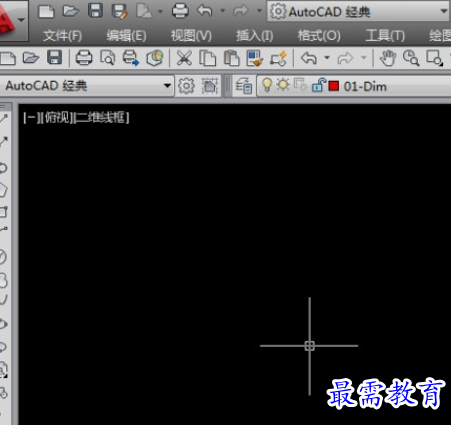
Task: Click My Workspace icon
Action: [x=210, y=86]
